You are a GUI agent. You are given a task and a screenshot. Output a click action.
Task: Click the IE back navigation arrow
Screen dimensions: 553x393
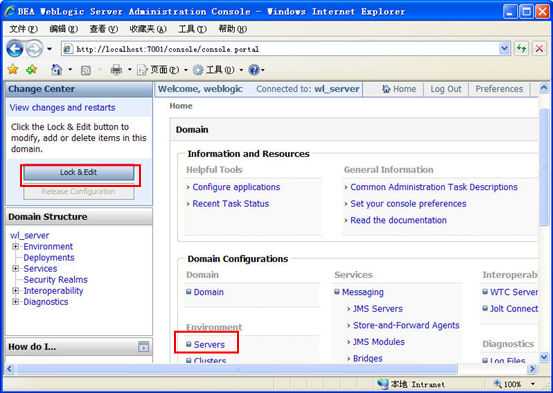coord(15,49)
